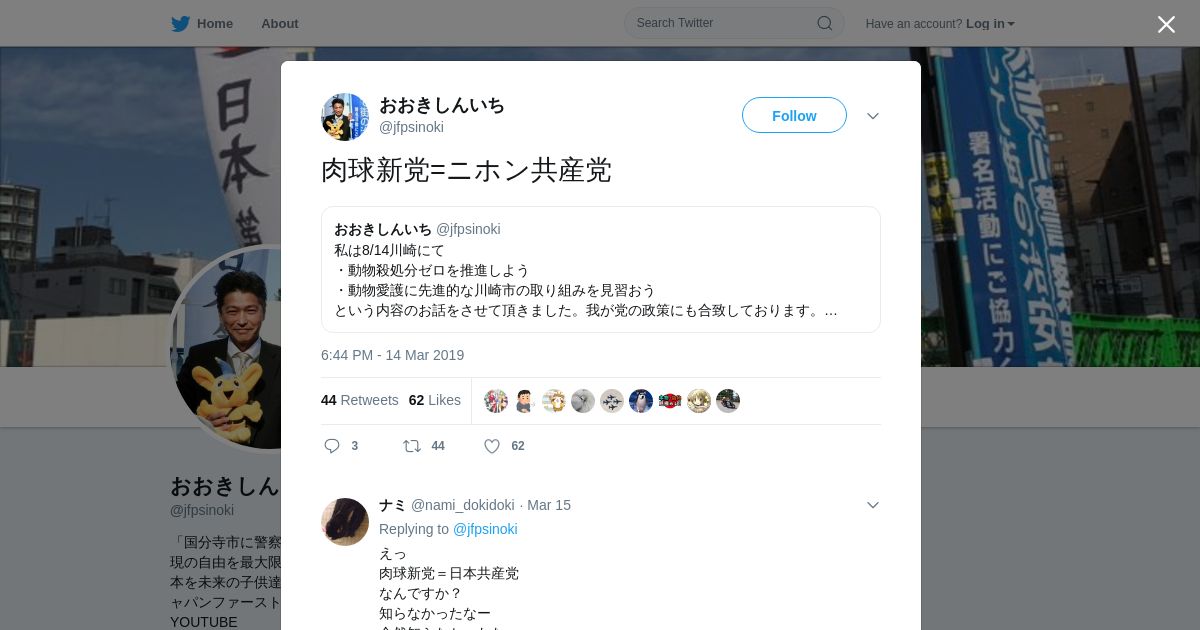Click the retweet icon under the tweet

[412, 446]
